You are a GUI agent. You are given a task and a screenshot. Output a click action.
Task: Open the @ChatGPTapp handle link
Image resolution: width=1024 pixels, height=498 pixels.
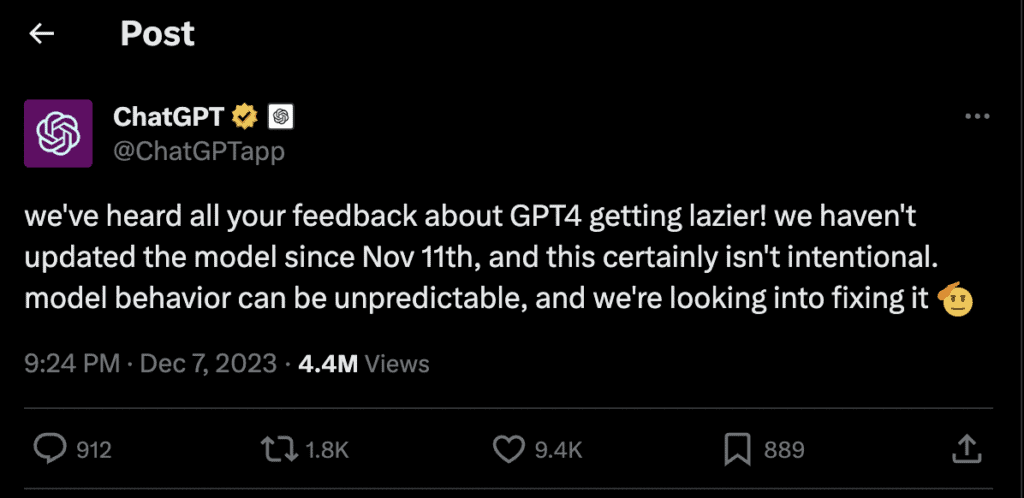199,151
